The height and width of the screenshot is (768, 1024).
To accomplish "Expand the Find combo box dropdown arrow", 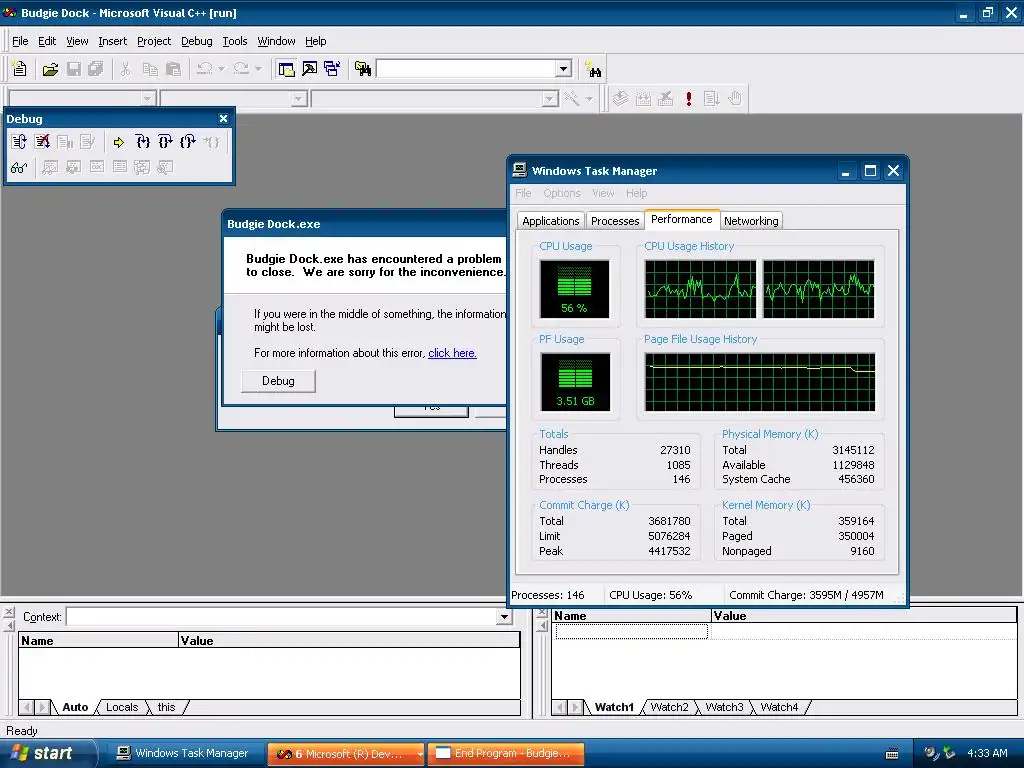I will point(564,69).
